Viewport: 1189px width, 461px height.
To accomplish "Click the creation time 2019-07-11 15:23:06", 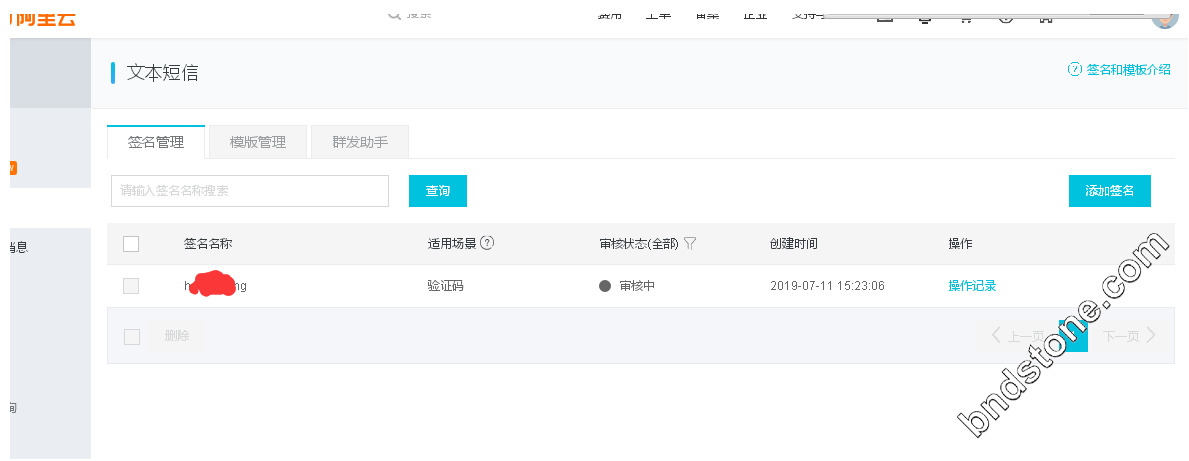I will [827, 286].
